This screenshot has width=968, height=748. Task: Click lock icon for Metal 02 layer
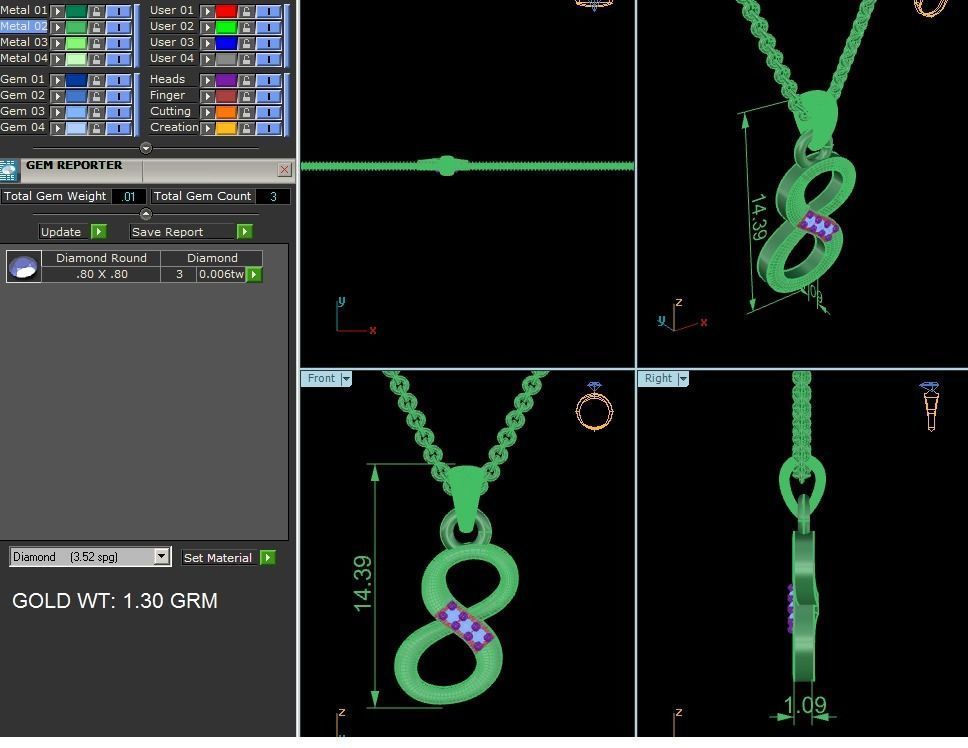pyautogui.click(x=96, y=27)
